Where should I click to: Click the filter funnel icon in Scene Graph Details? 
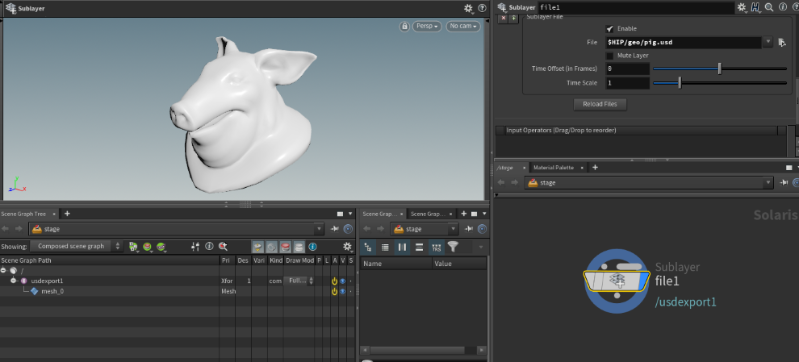(452, 247)
